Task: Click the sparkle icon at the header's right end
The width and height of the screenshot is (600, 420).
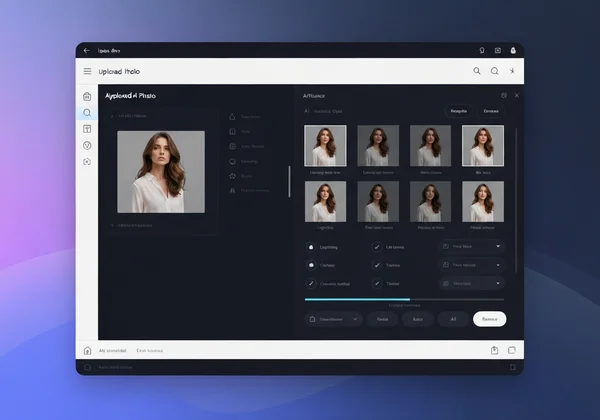Action: tap(512, 71)
